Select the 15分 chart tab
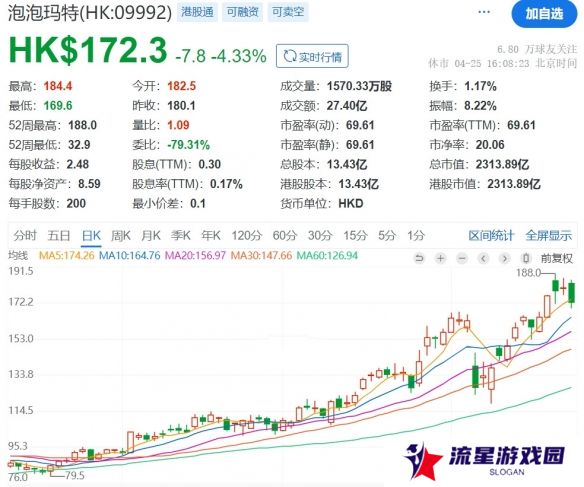 tap(355, 235)
